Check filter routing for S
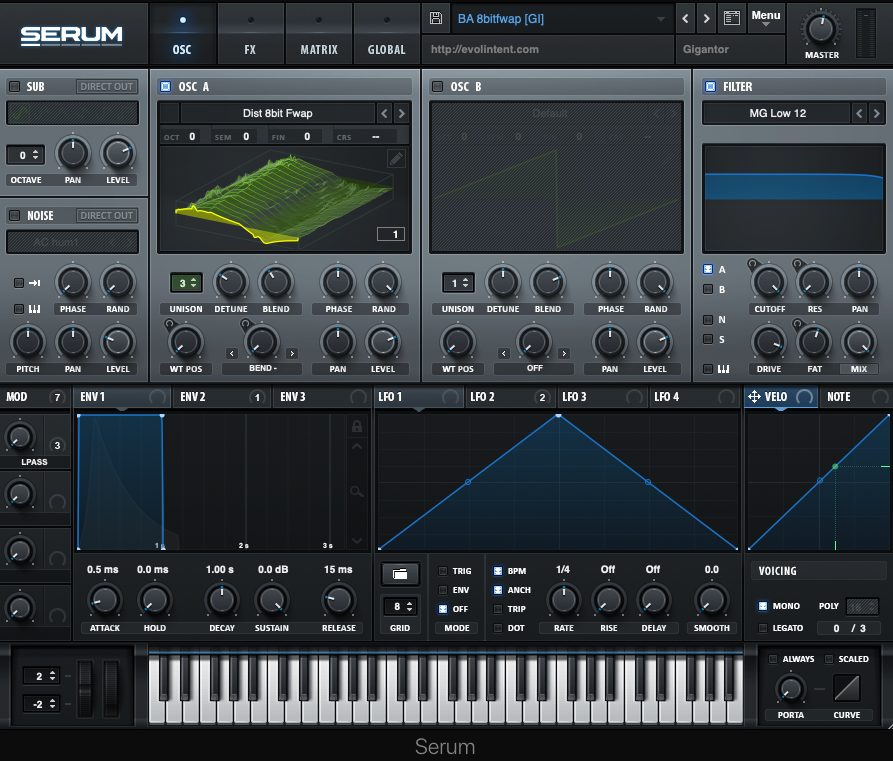 [708, 339]
